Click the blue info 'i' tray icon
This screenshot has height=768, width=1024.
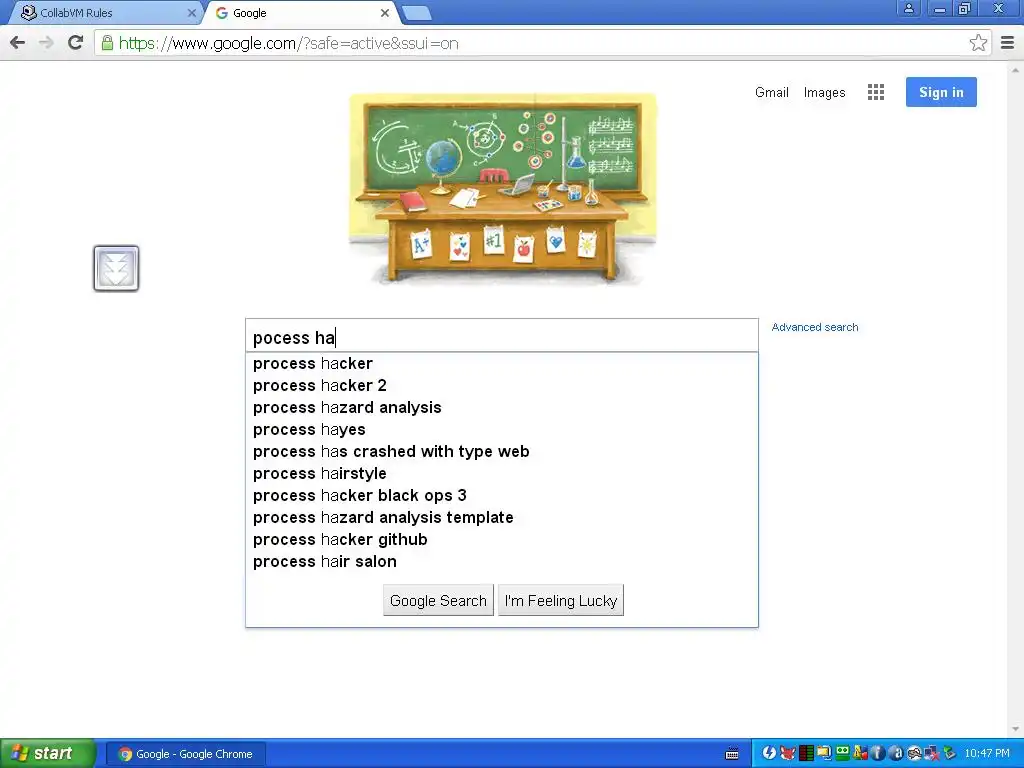tap(878, 753)
